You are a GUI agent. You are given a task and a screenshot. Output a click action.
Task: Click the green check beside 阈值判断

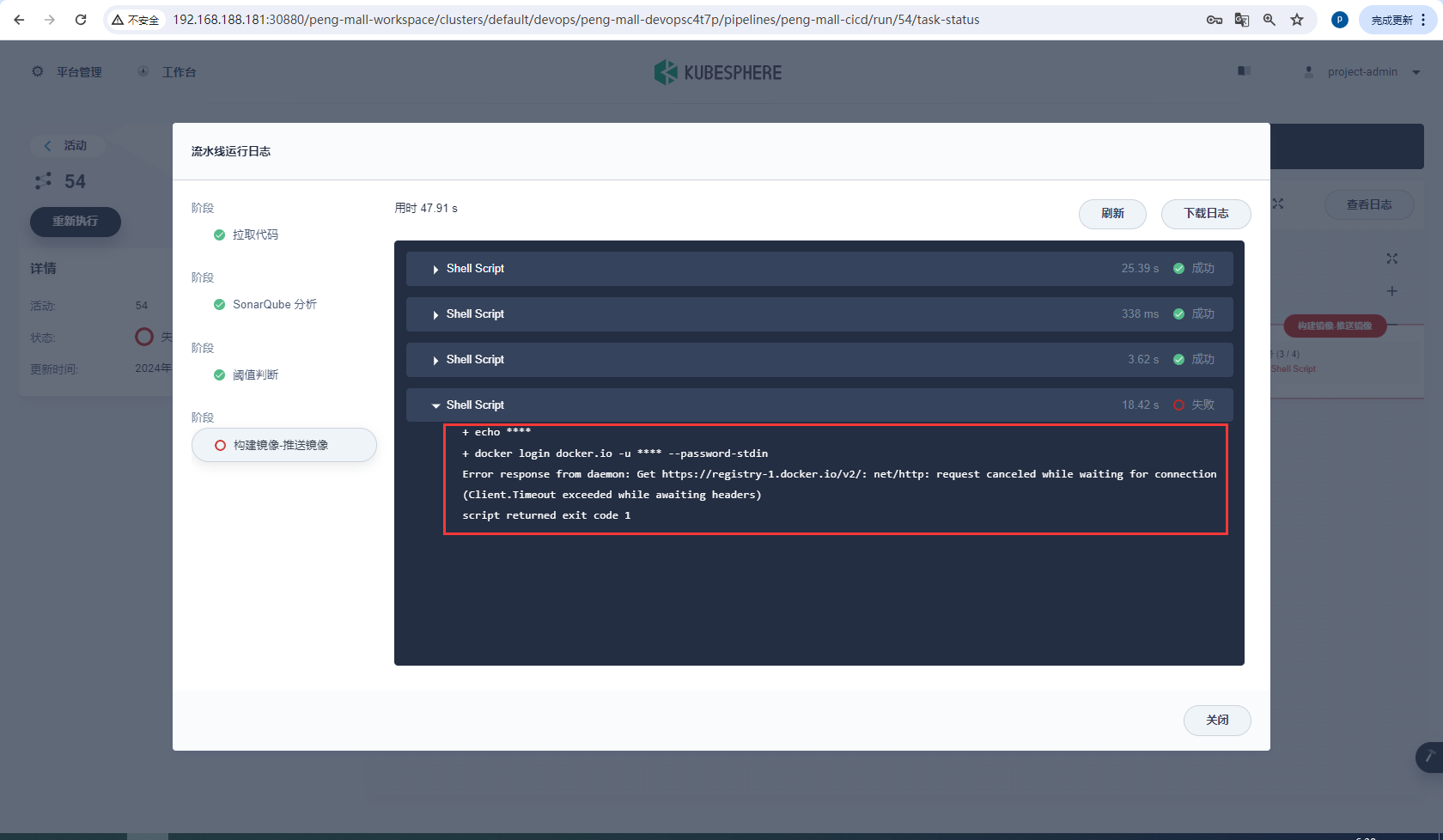(x=219, y=374)
